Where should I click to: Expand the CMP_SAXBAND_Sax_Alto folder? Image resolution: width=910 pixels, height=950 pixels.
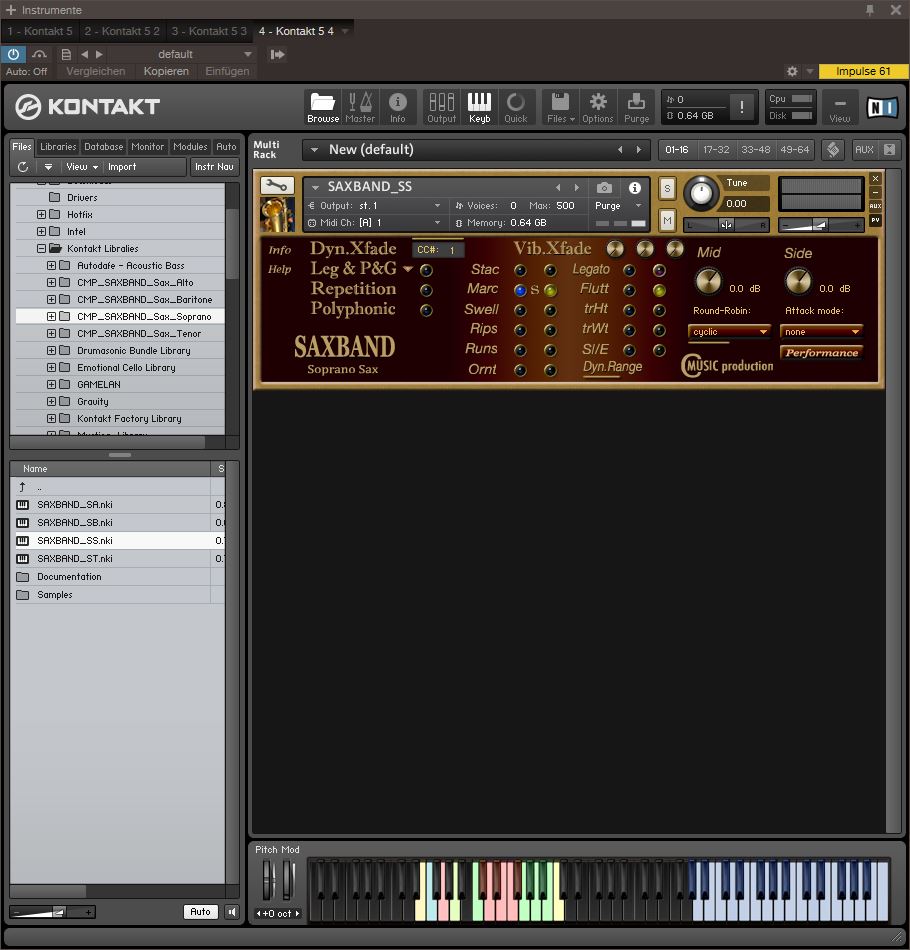click(x=51, y=282)
